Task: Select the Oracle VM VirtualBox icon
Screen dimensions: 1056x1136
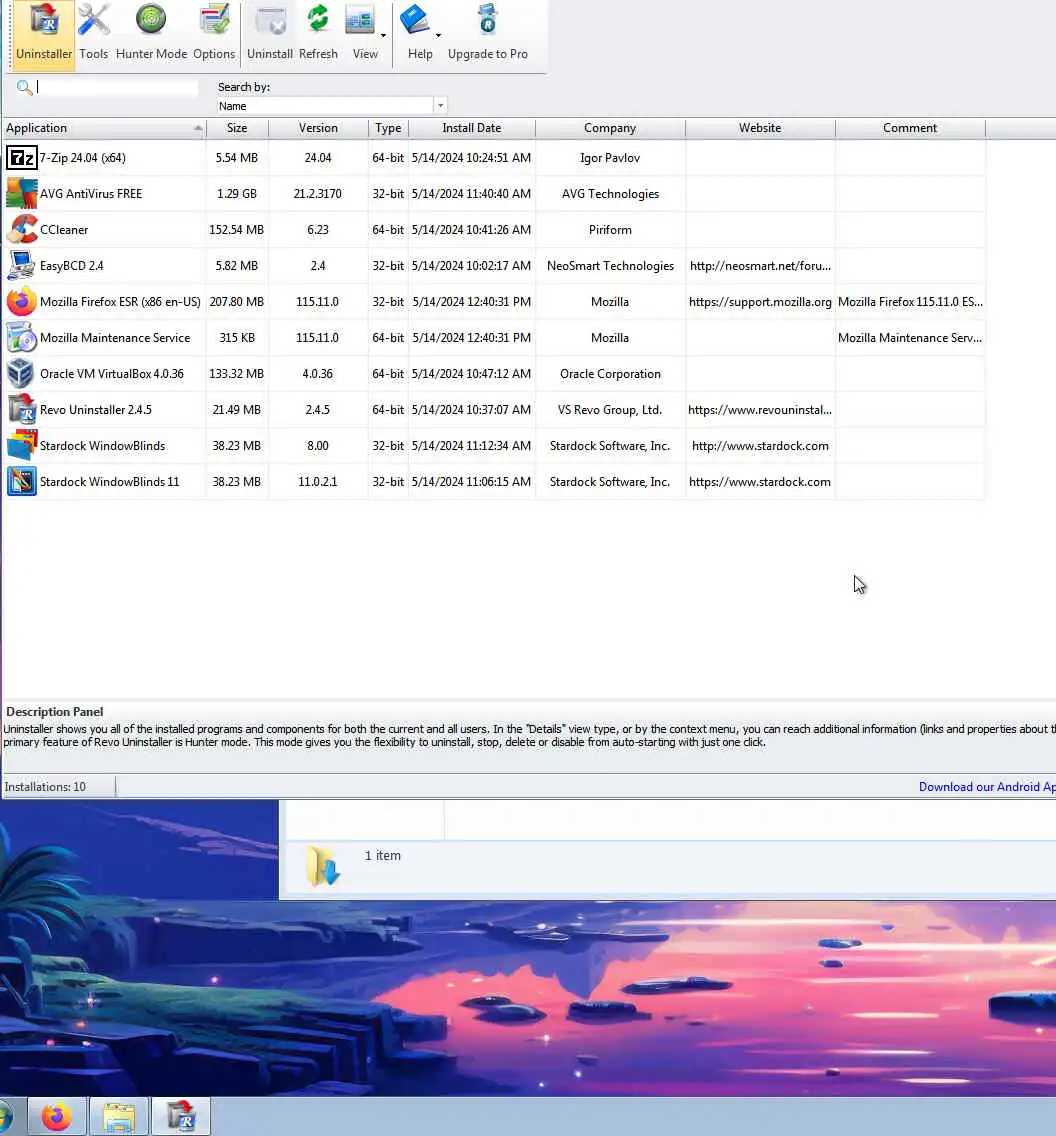Action: (x=21, y=374)
